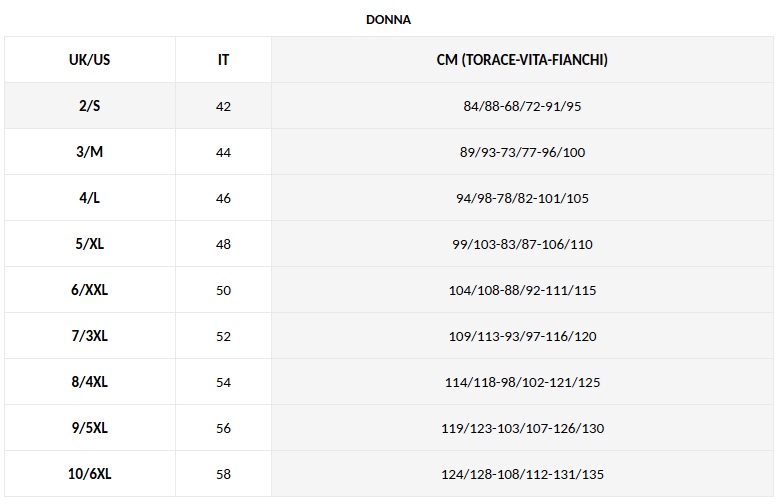Select IT size 46 cell
Screen dimensions: 778x504
coord(223,198)
